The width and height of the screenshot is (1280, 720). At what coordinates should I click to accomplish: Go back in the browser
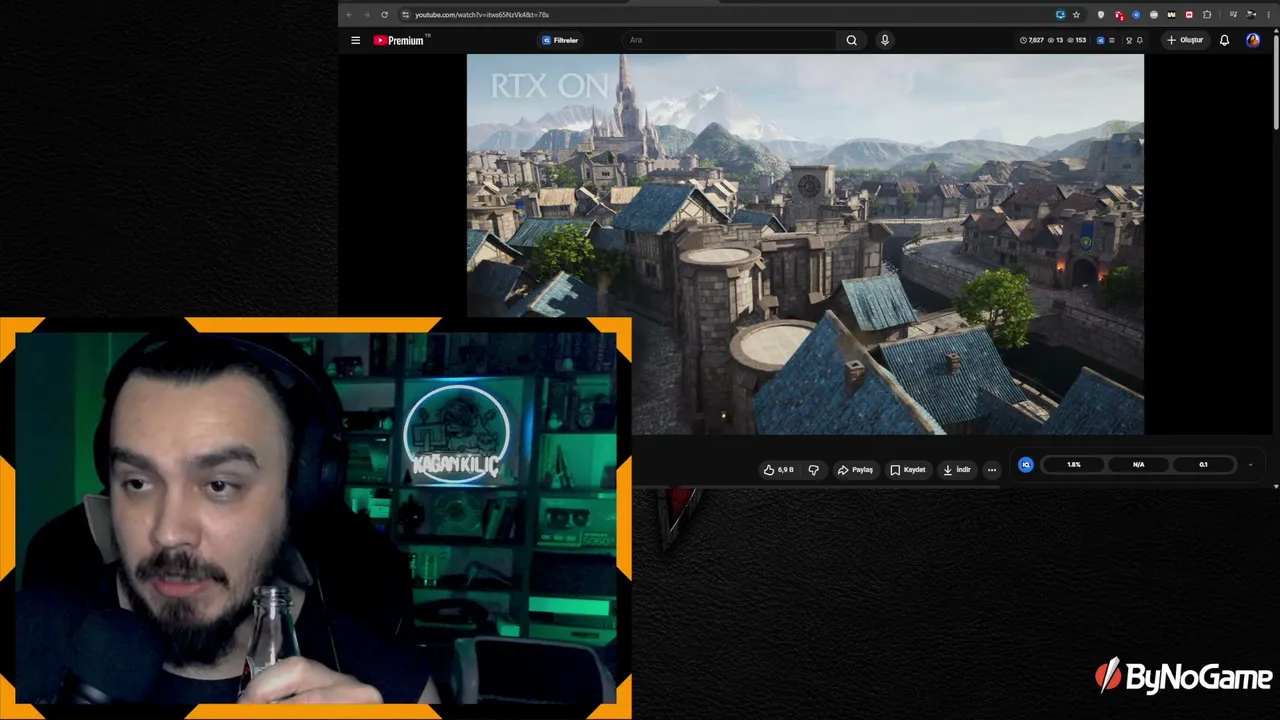click(348, 15)
